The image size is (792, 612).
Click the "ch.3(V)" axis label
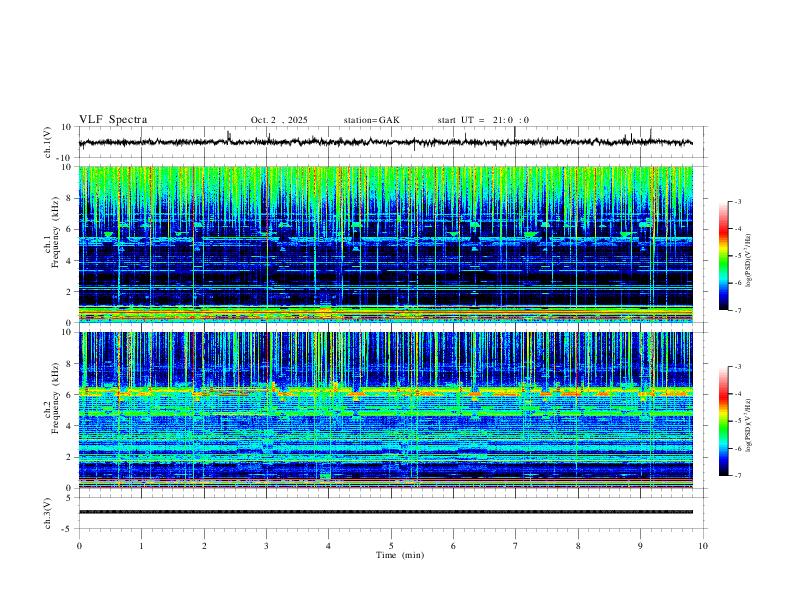tap(48, 513)
